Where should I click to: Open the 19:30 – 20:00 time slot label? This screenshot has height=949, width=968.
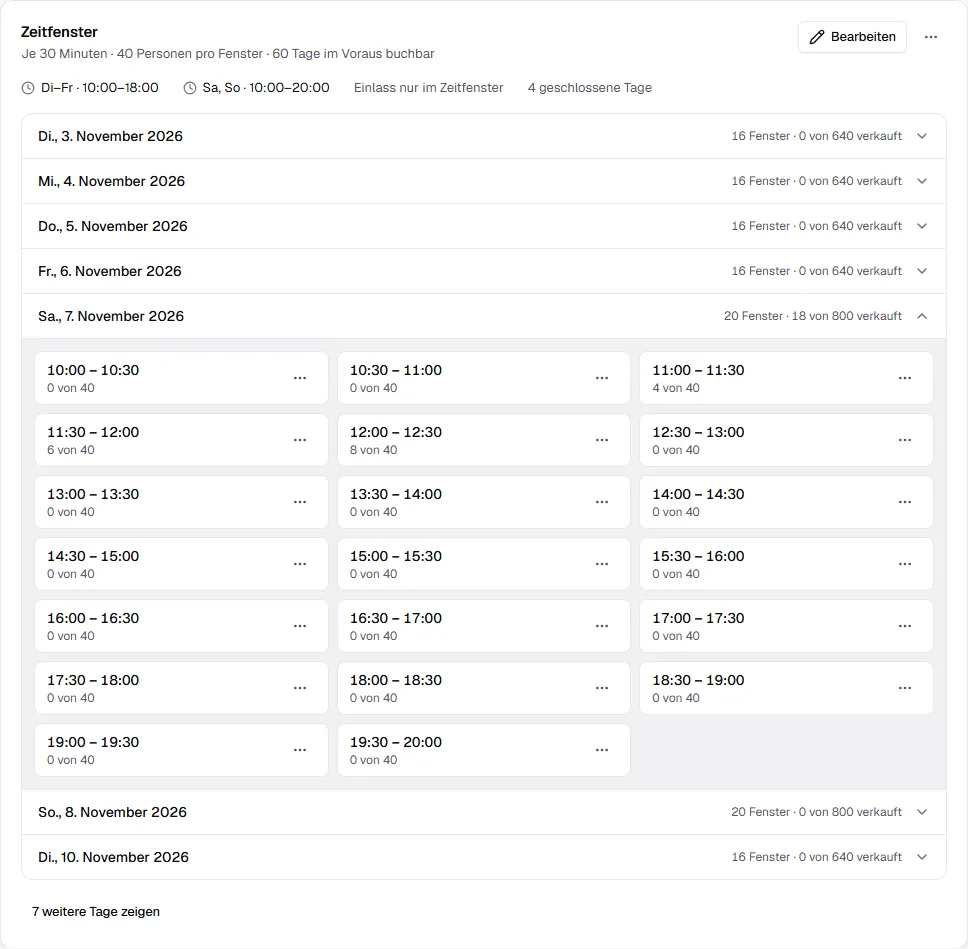tap(396, 742)
